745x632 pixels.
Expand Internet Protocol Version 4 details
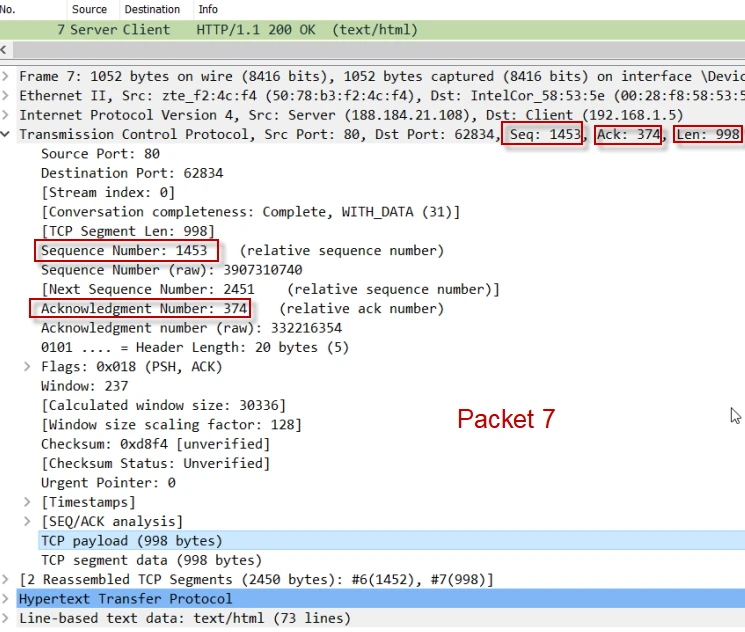[x=7, y=115]
